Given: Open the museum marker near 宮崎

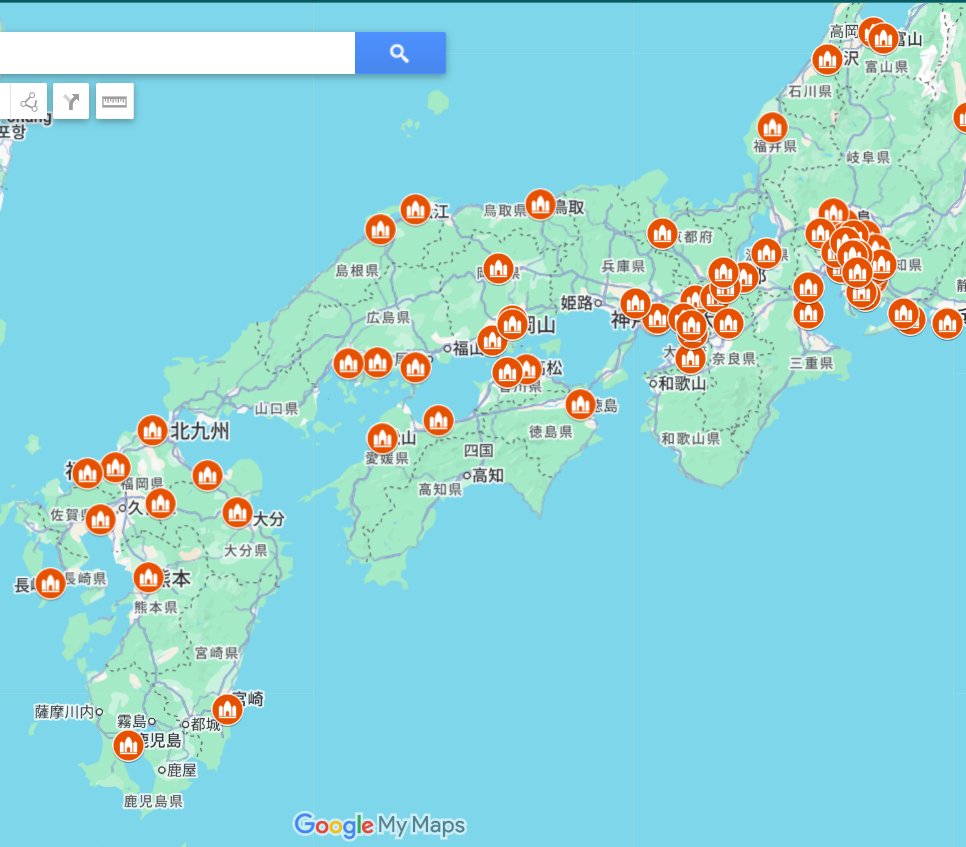Looking at the screenshot, I should [x=227, y=710].
